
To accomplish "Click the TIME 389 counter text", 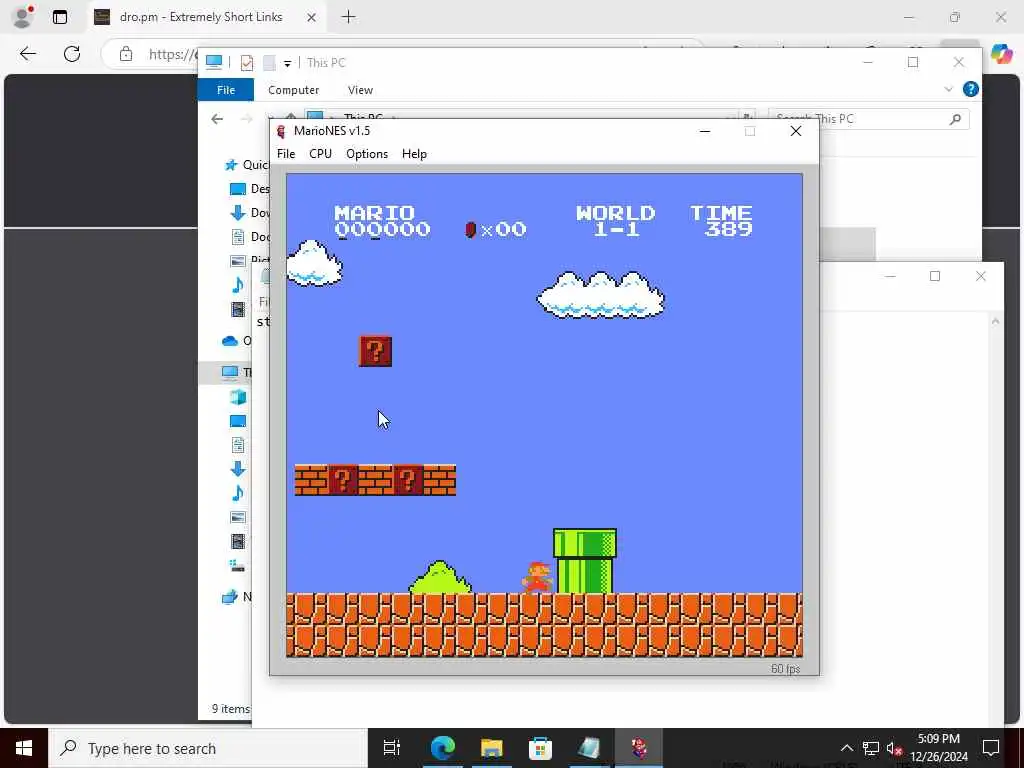I will [722, 221].
